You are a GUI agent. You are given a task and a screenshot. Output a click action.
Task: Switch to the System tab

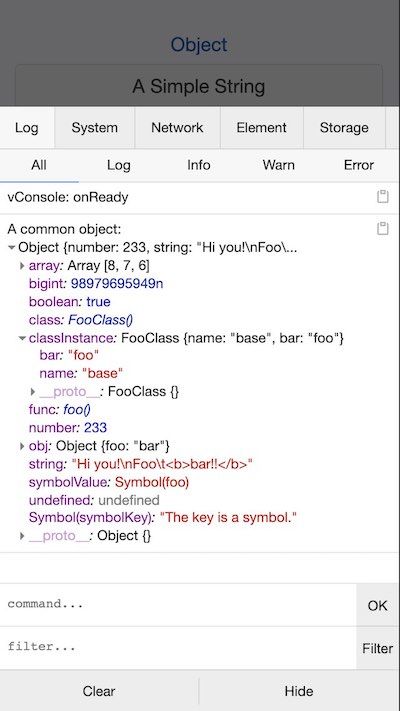click(x=94, y=127)
